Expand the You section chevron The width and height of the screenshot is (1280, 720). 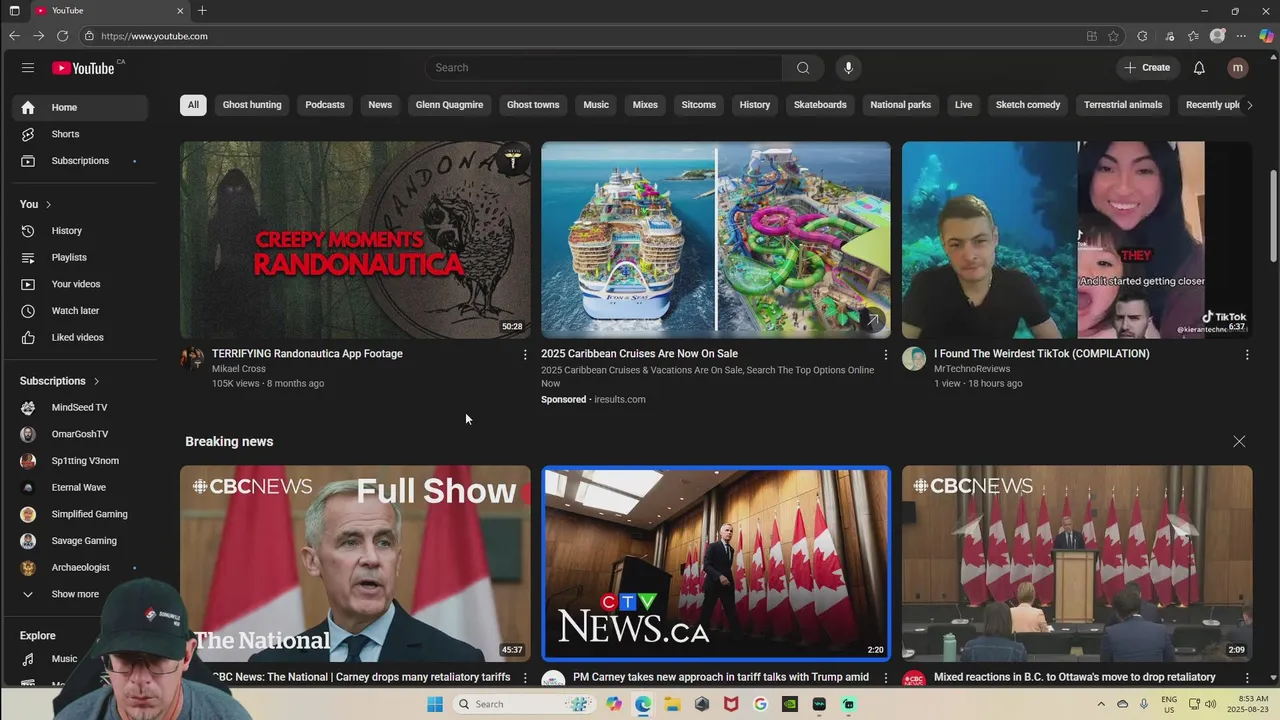(x=48, y=205)
